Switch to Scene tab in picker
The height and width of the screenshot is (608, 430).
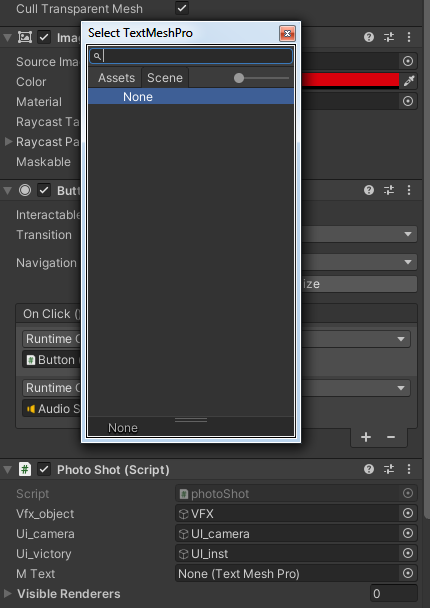165,78
